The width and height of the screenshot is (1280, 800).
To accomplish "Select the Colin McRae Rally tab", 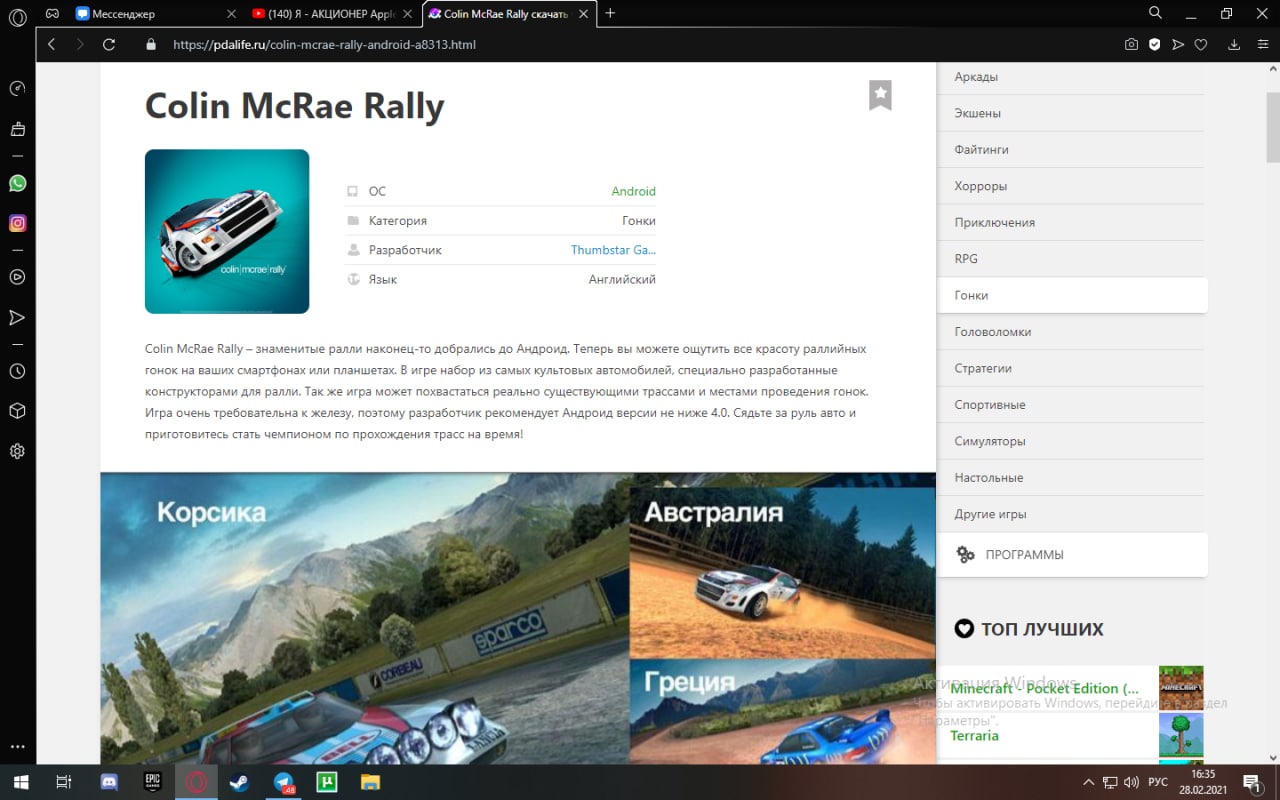I will click(x=509, y=14).
